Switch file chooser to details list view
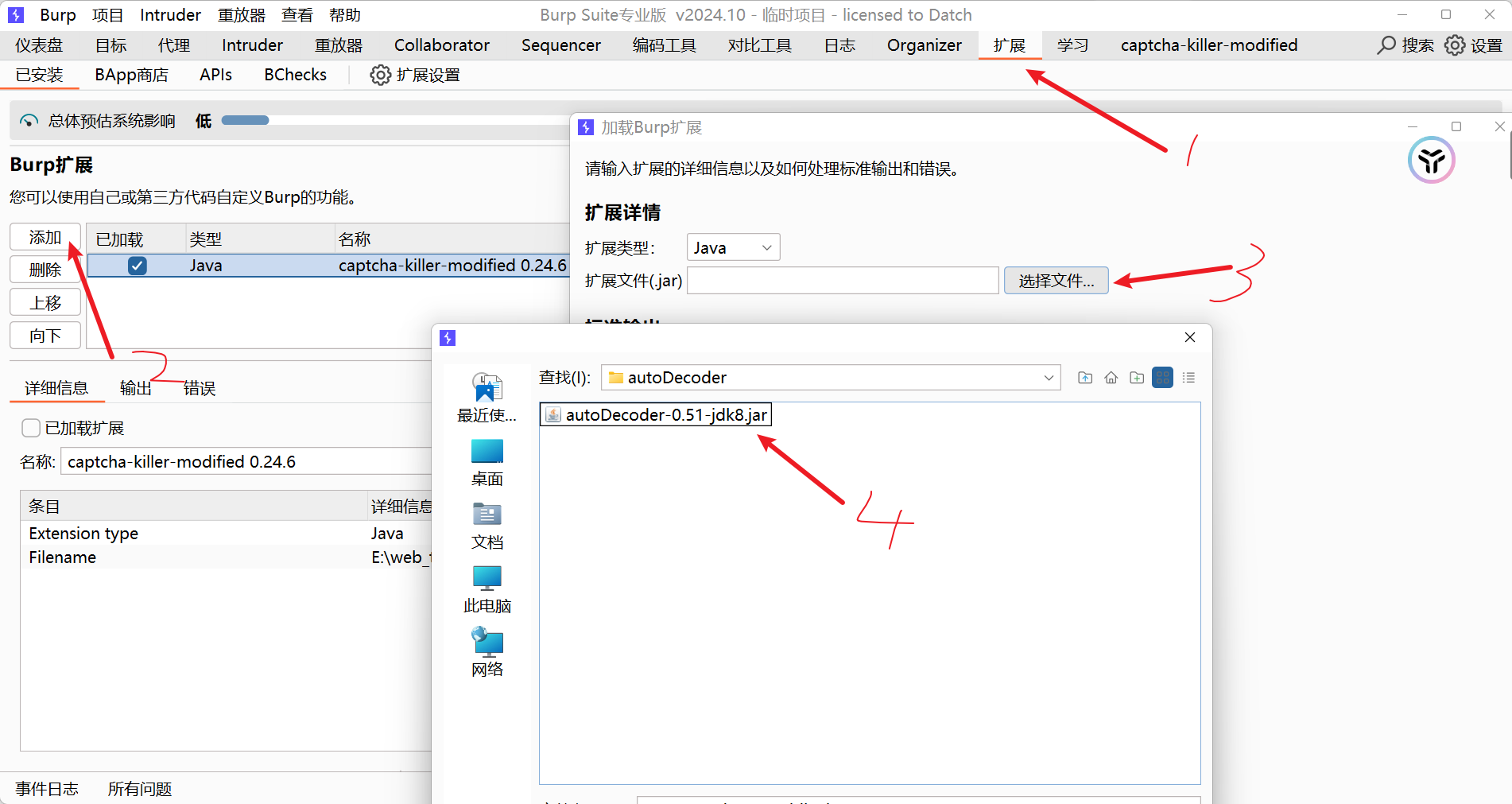Image resolution: width=1512 pixels, height=804 pixels. [x=1188, y=378]
